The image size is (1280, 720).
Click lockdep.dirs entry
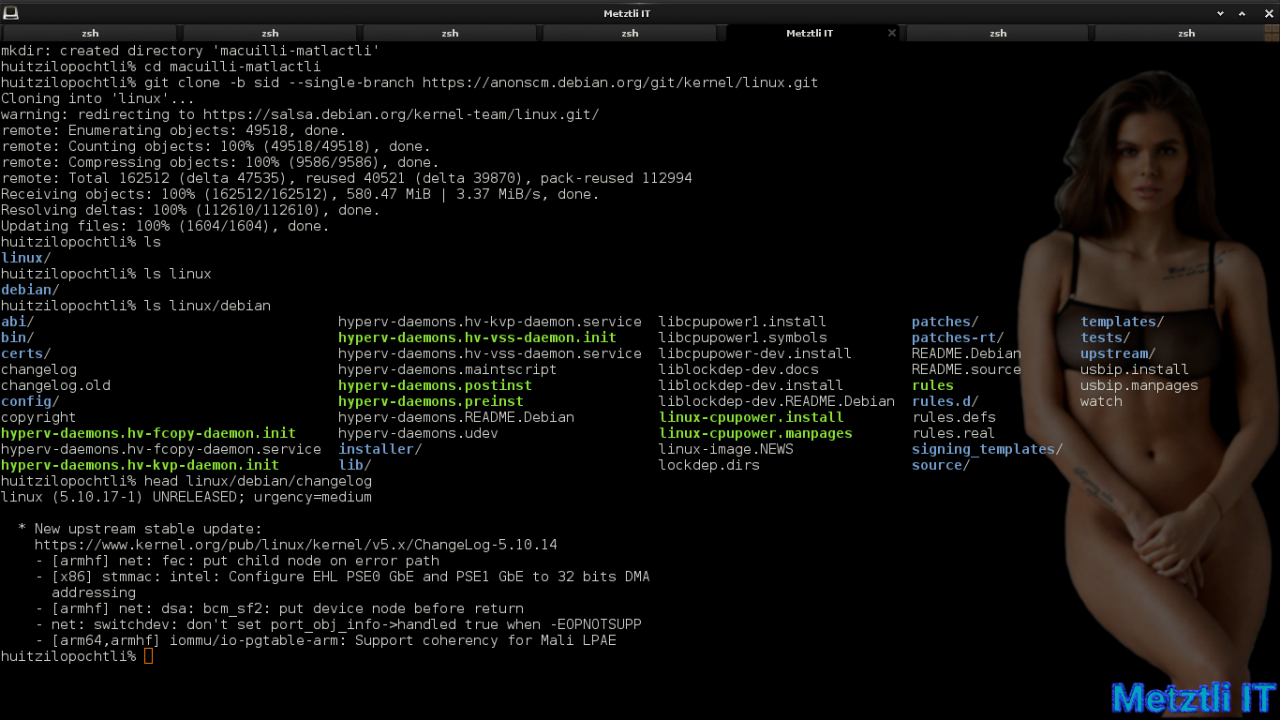point(709,465)
